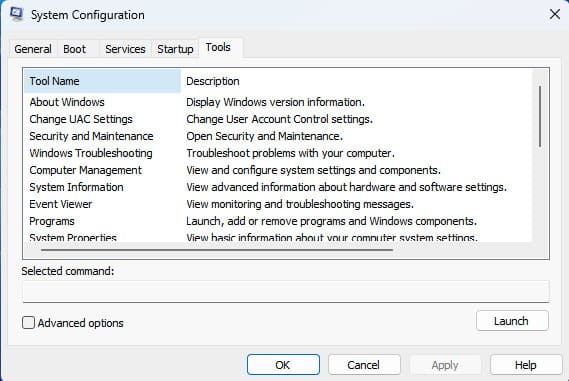The image size is (569, 381).
Task: Click the Cancel button
Action: [x=364, y=365]
